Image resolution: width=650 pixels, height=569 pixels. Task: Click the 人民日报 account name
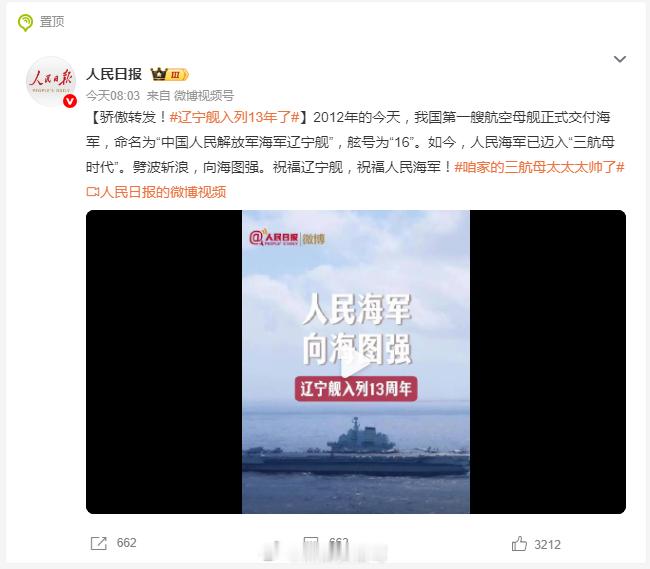[114, 74]
